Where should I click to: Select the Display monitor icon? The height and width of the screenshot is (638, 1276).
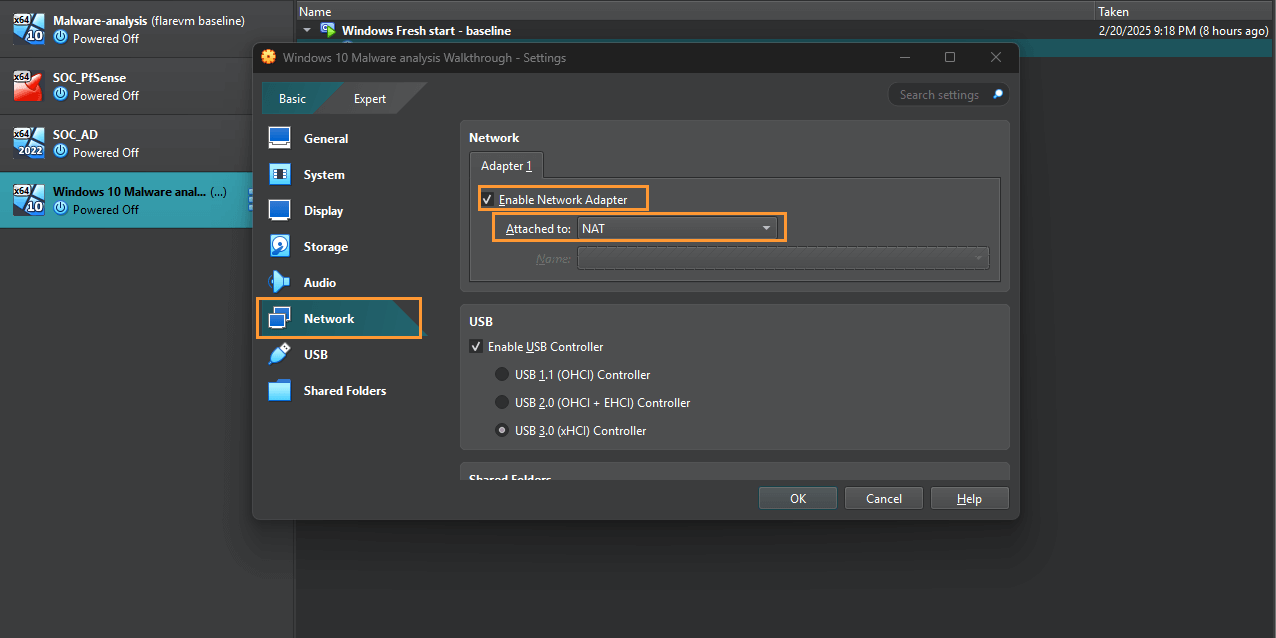[x=279, y=210]
